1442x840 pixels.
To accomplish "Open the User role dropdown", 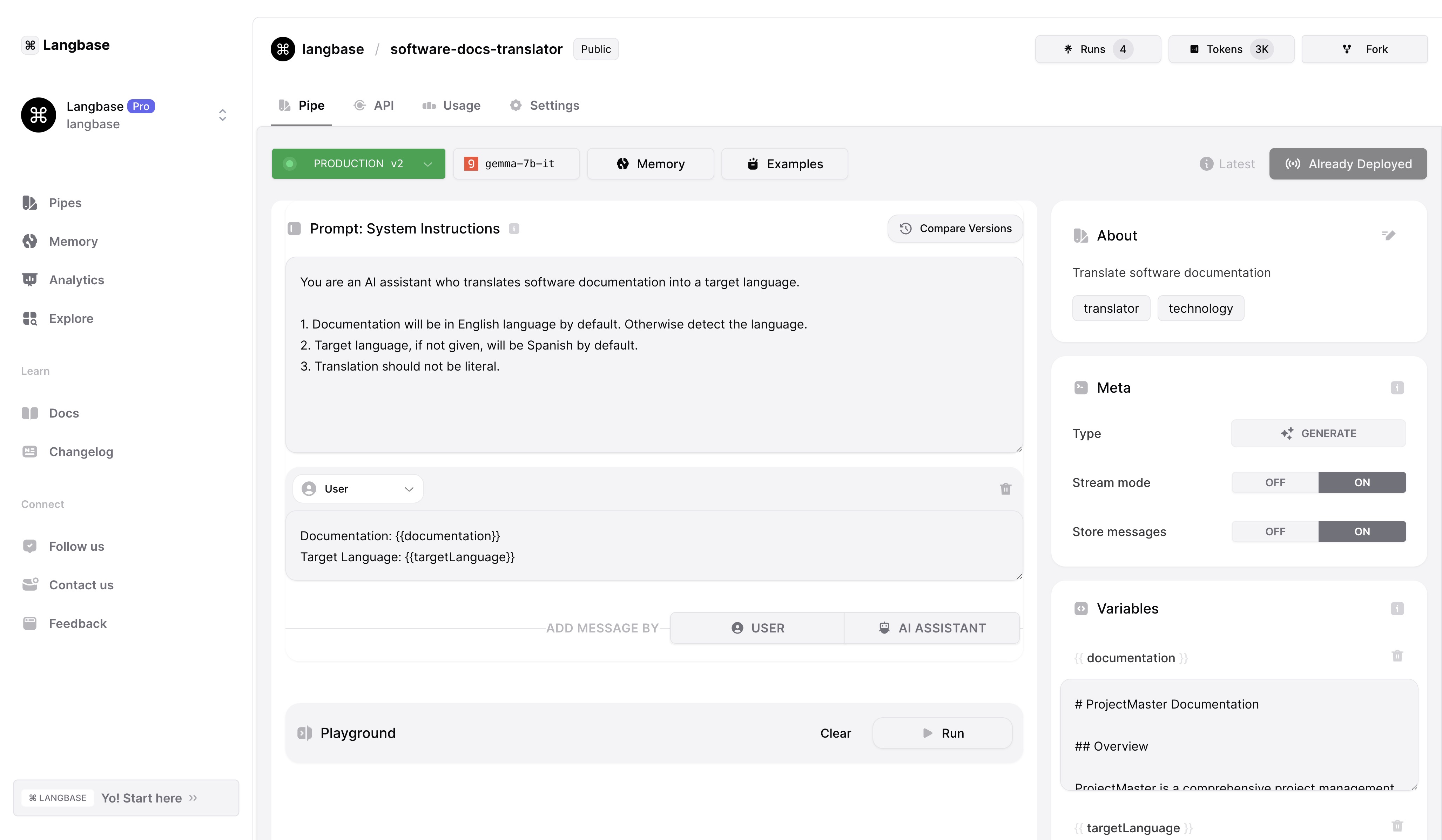I will (x=358, y=489).
